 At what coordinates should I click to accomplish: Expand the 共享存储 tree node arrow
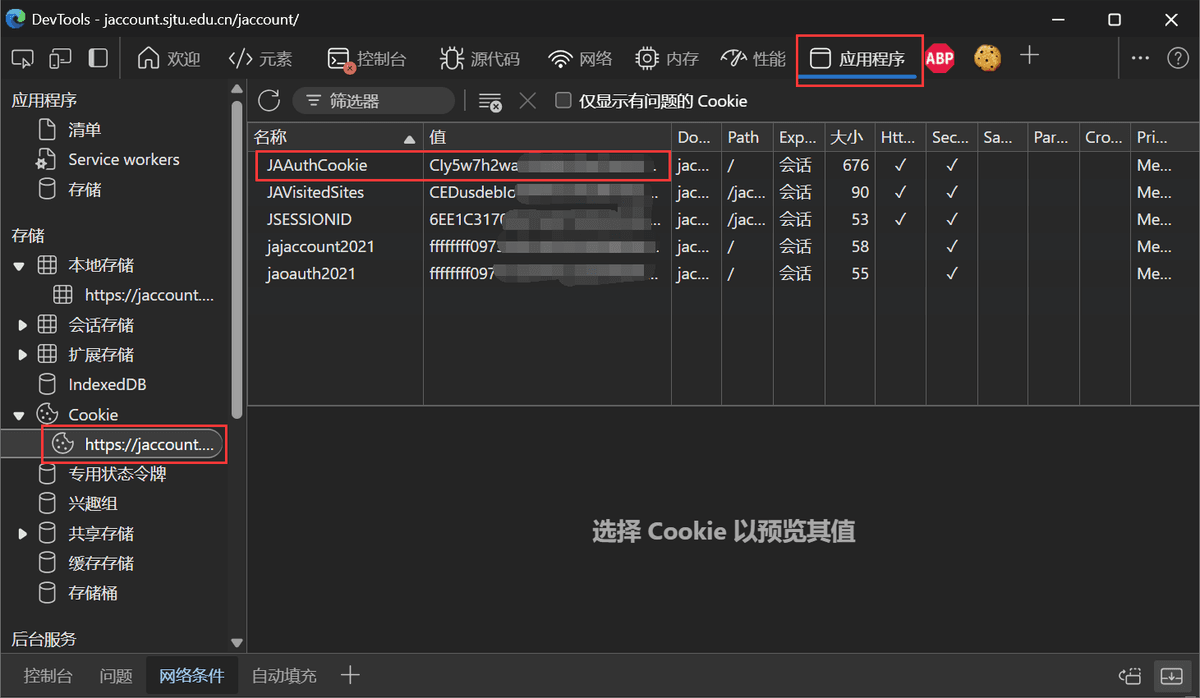click(22, 534)
